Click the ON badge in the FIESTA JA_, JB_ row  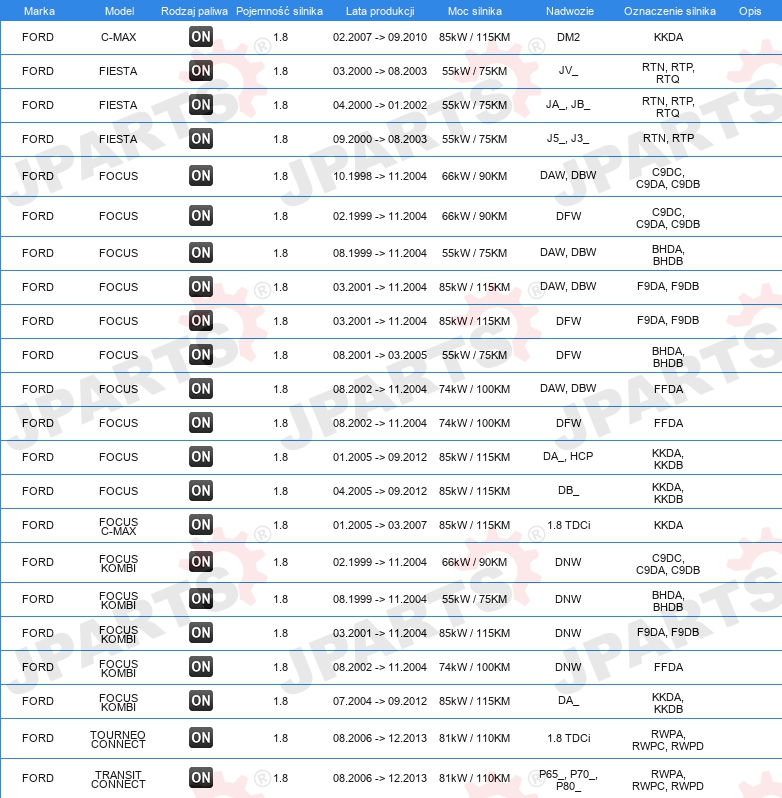200,105
